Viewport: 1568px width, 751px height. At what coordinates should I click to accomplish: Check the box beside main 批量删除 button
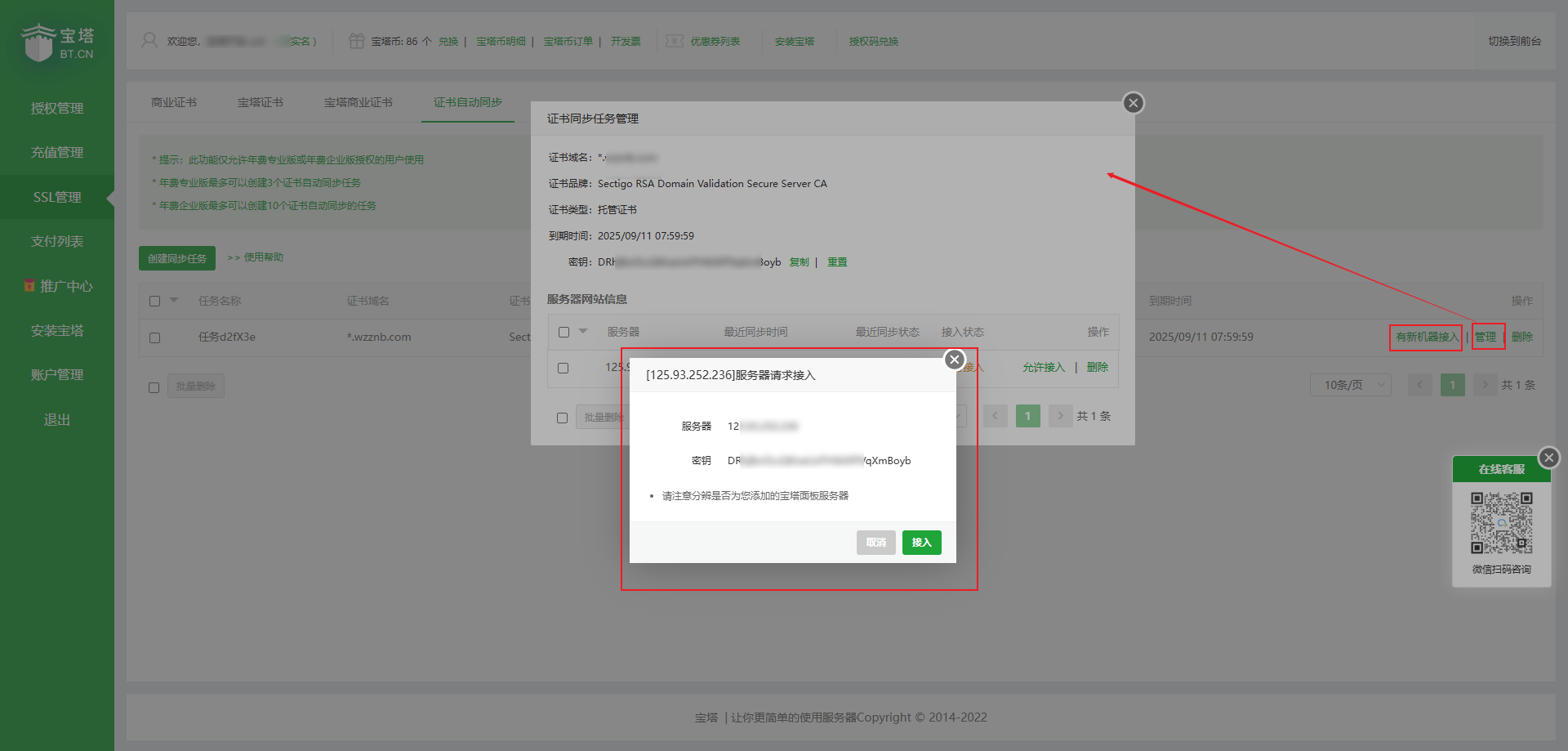[154, 387]
